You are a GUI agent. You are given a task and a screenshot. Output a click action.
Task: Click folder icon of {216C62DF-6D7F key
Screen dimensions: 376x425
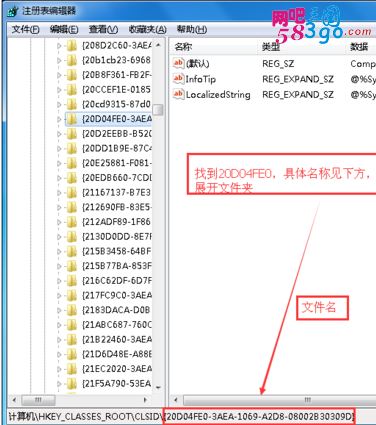(71, 281)
